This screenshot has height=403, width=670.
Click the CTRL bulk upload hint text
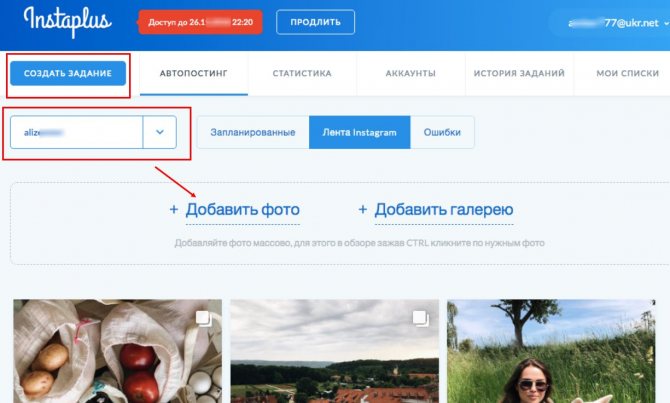[359, 243]
